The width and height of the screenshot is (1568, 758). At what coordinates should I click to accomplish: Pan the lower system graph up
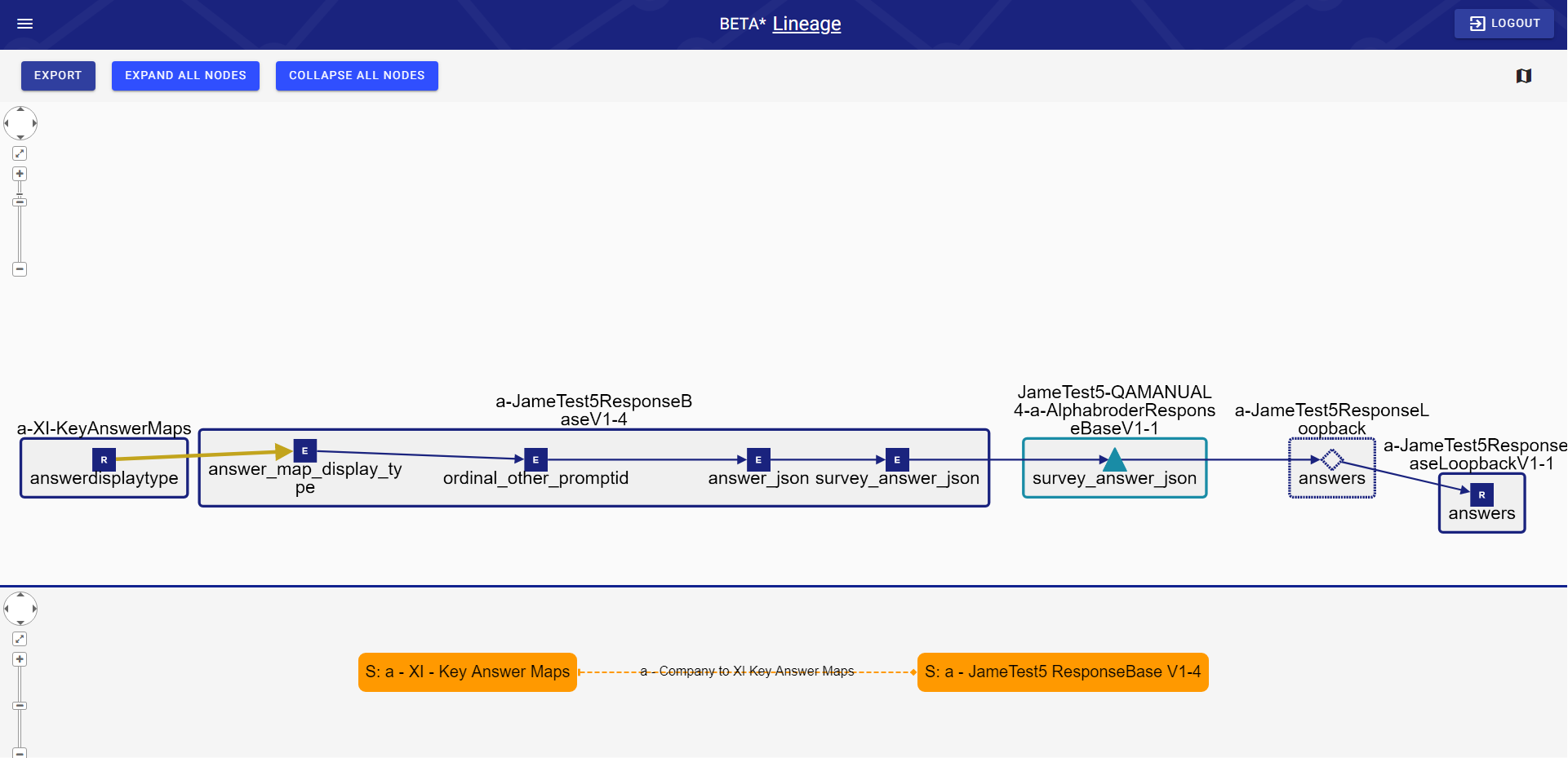click(x=20, y=595)
